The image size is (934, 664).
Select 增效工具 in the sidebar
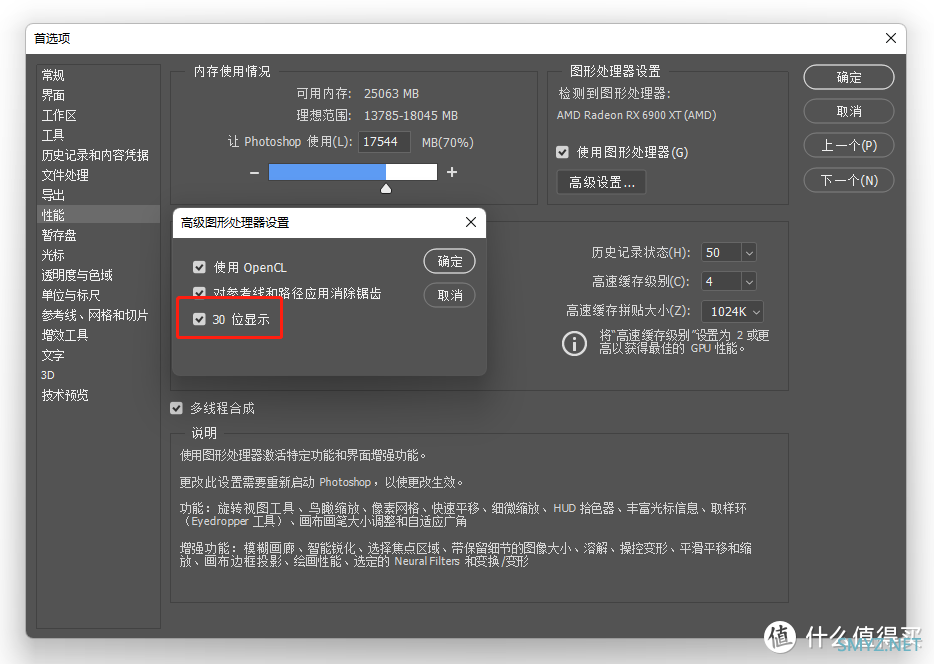pyautogui.click(x=65, y=335)
